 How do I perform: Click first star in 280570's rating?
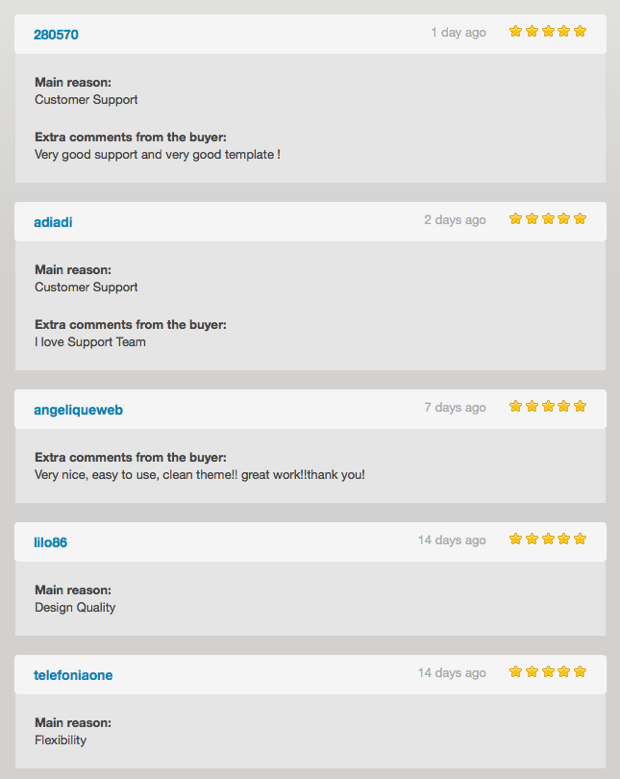tap(516, 31)
